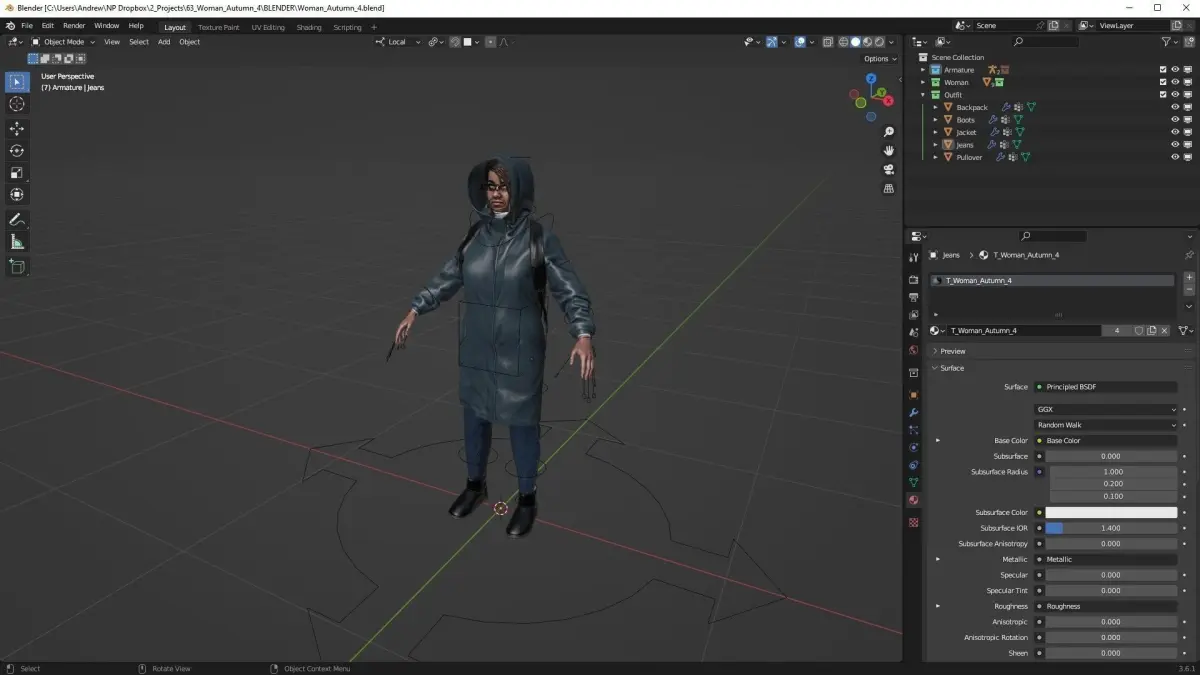Open the Random Walk subsurface dropdown

click(1106, 425)
